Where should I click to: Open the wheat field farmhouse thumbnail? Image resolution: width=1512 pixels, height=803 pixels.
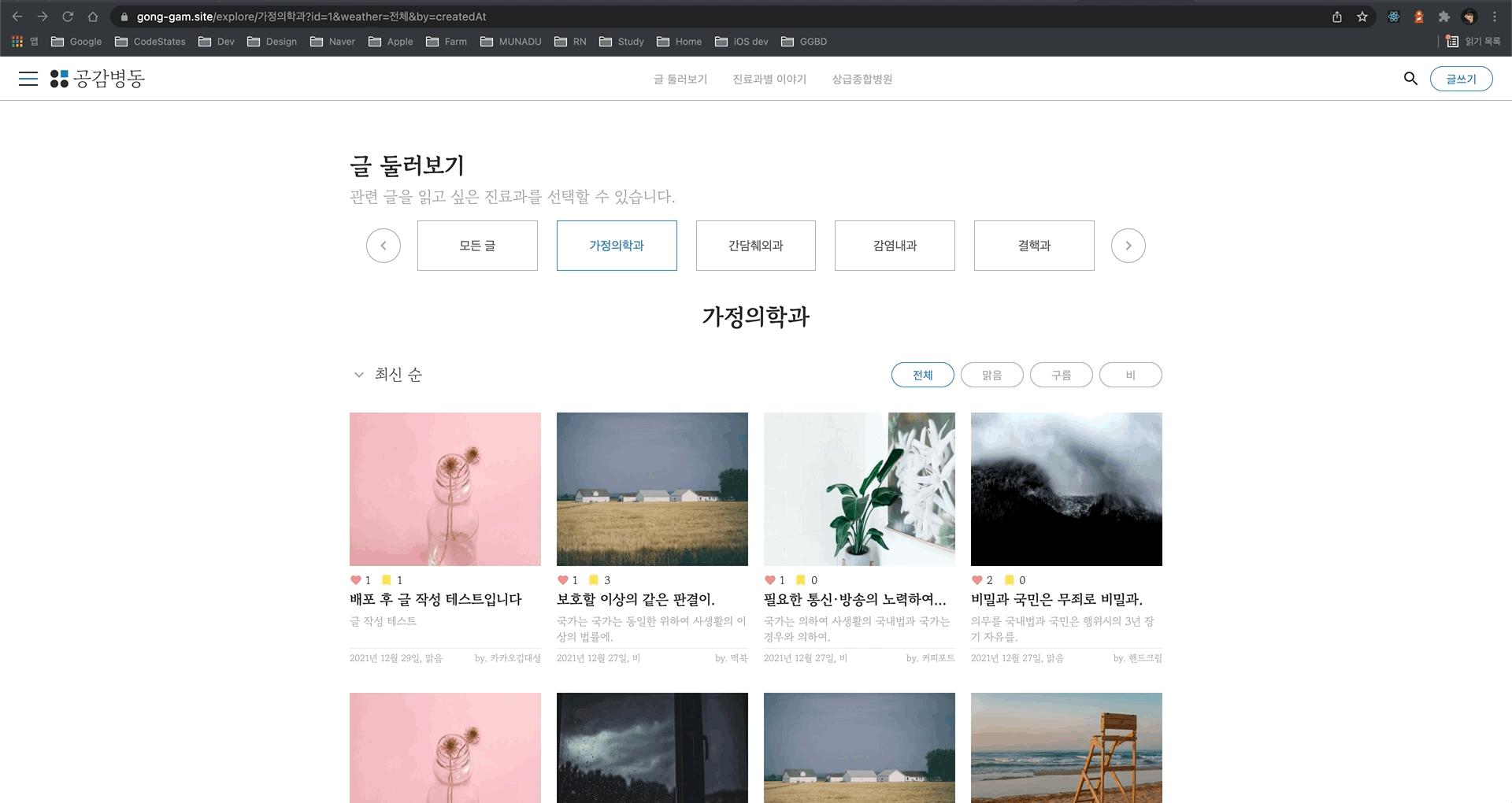click(652, 489)
